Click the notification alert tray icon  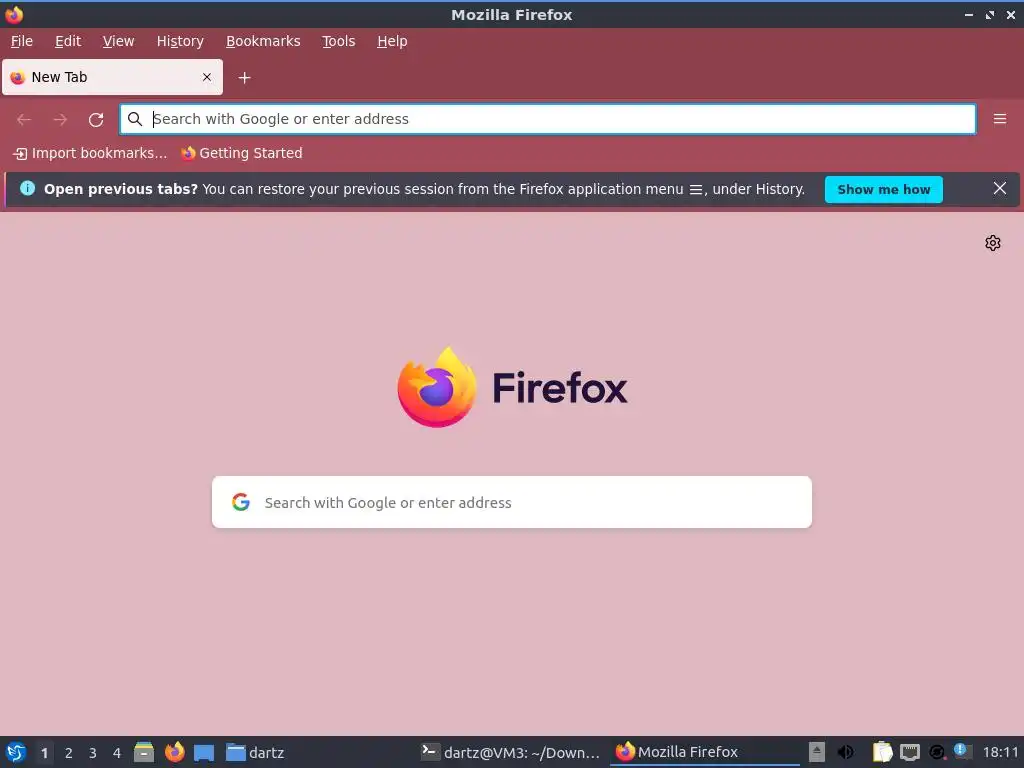pyautogui.click(x=961, y=750)
